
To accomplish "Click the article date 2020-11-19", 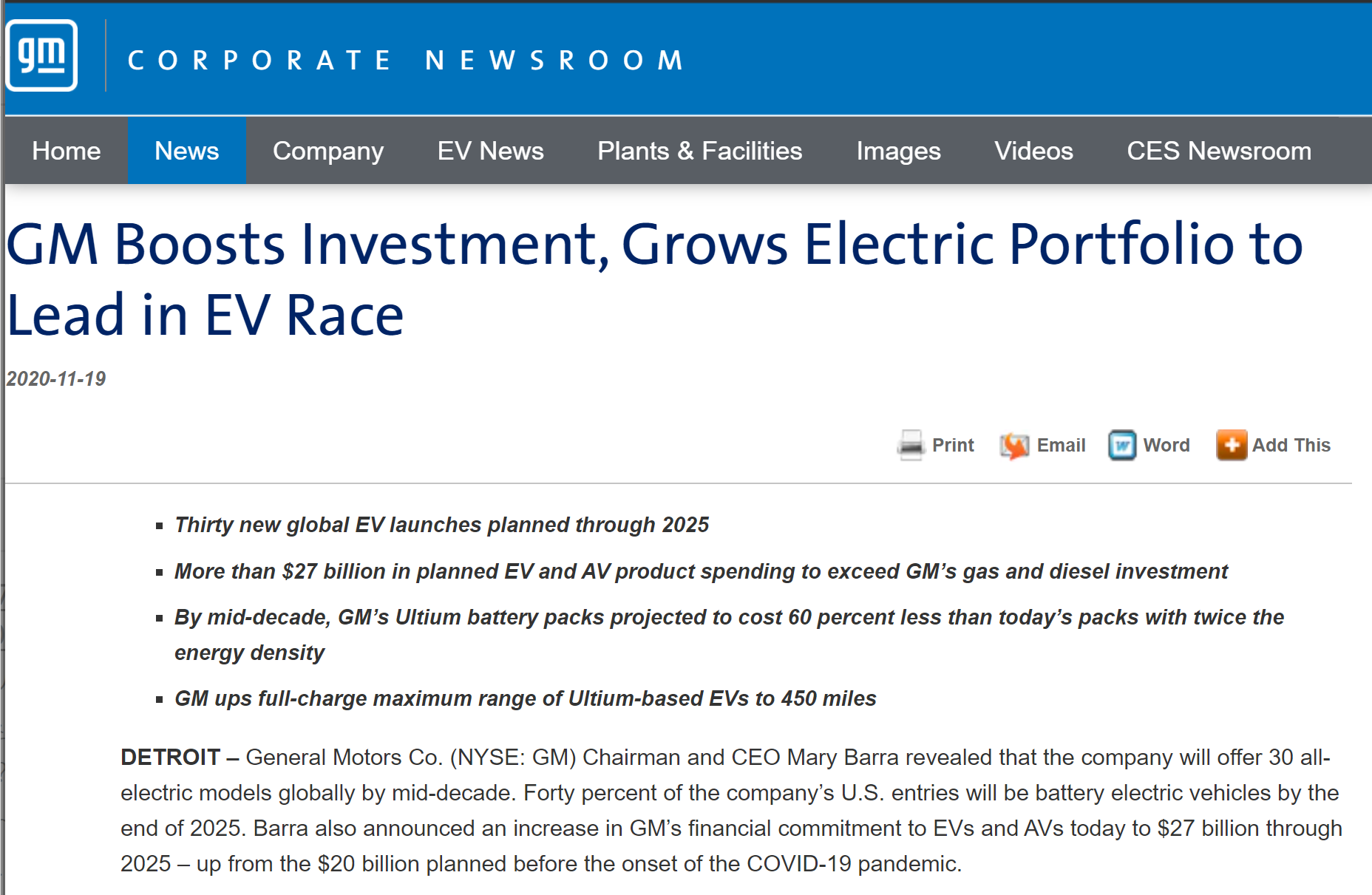I will coord(56,379).
